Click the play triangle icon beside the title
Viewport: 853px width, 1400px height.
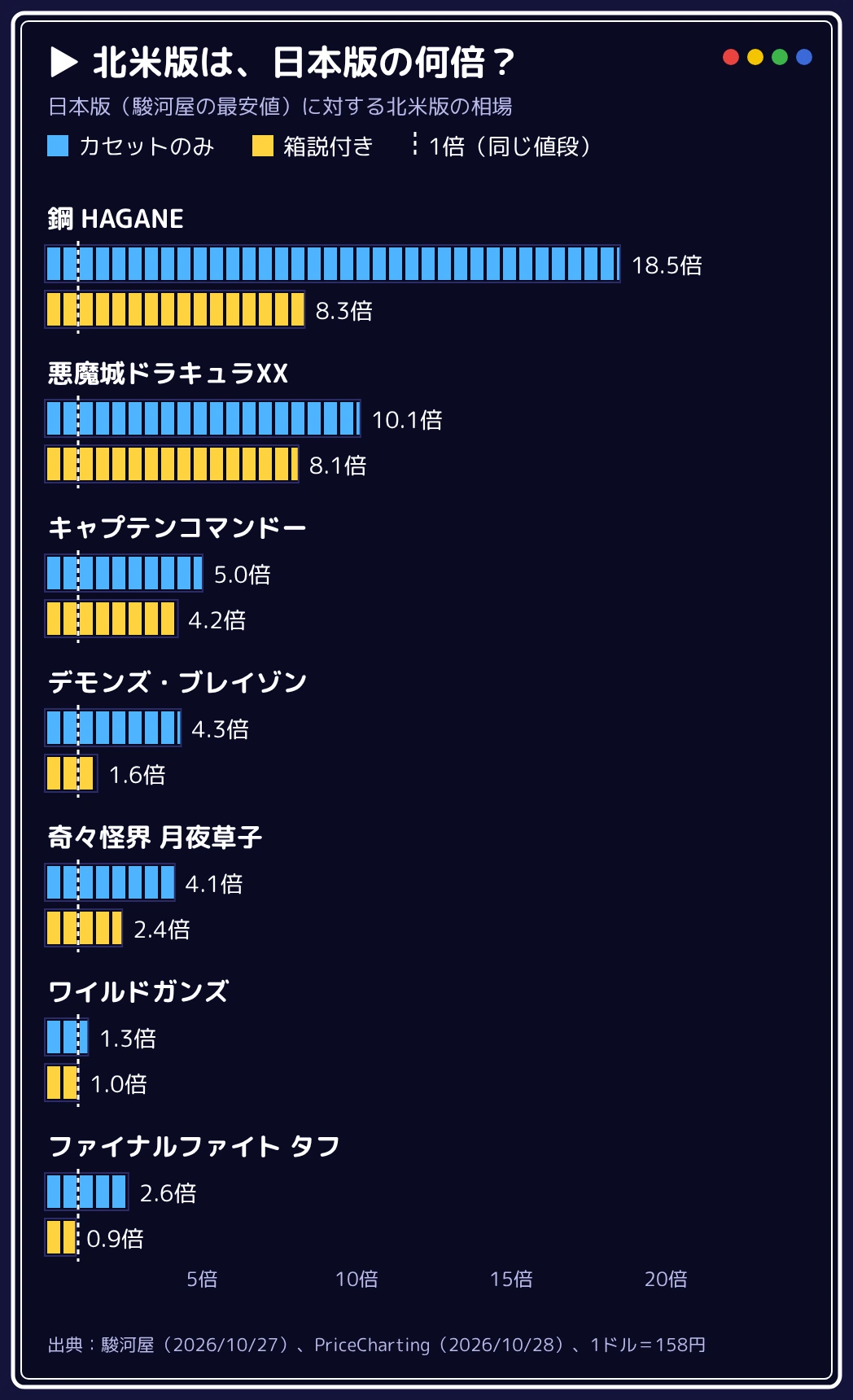pos(64,62)
